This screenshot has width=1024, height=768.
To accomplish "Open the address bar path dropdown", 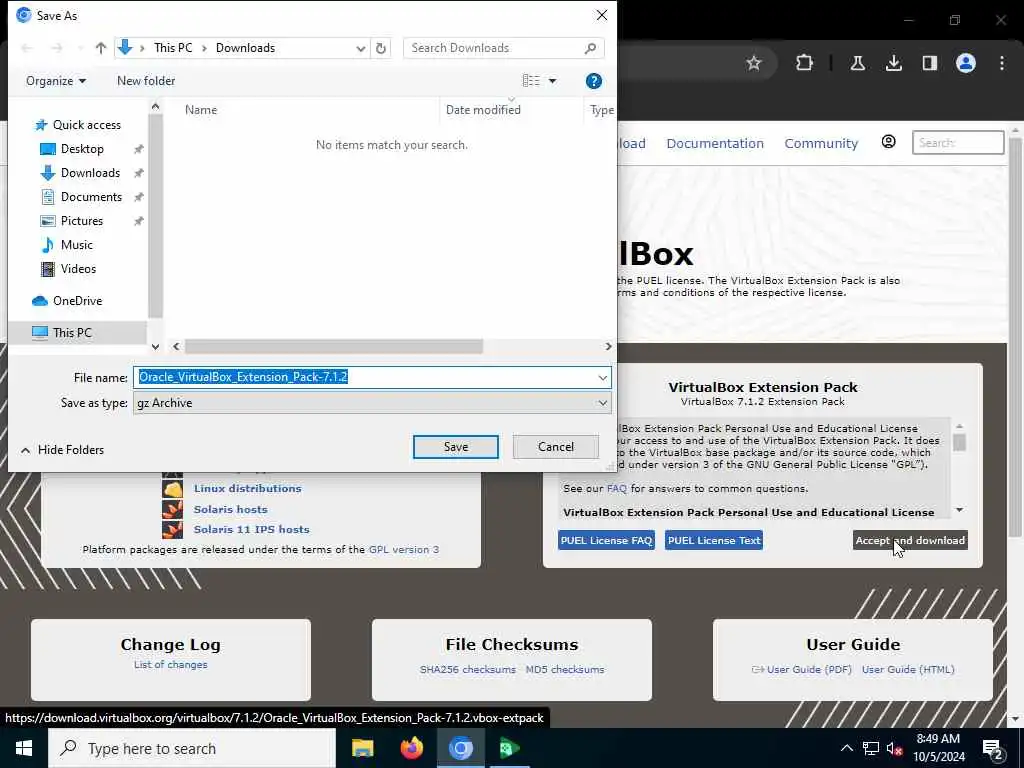I will click(x=360, y=48).
